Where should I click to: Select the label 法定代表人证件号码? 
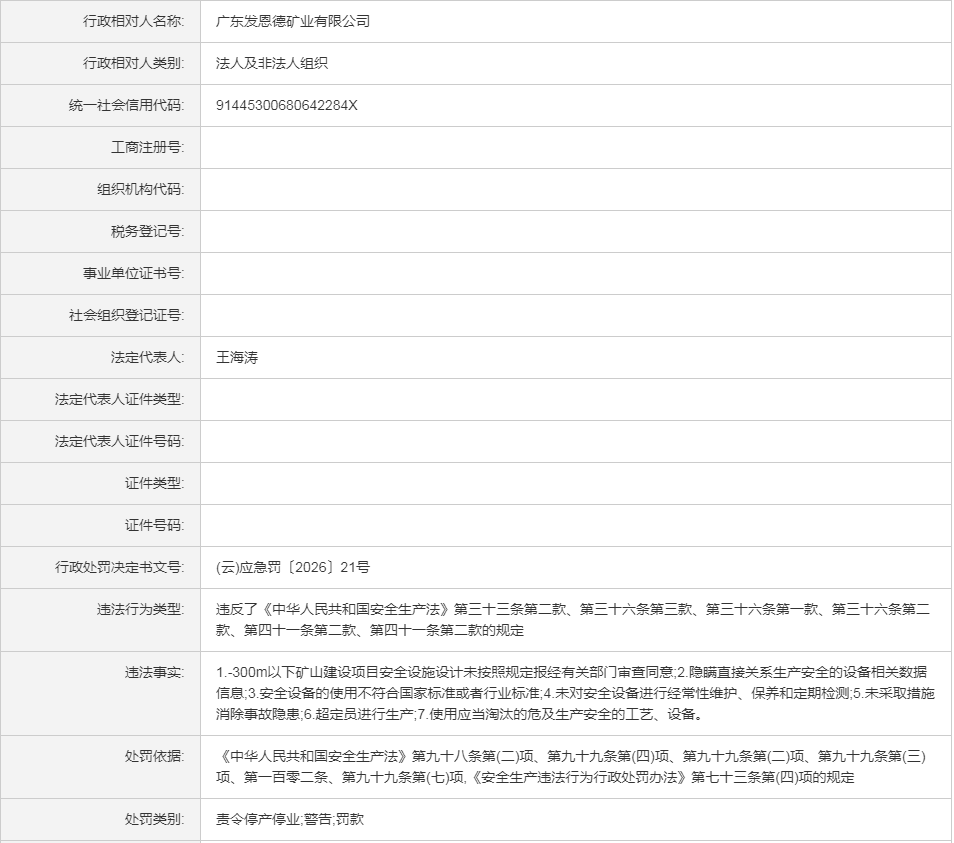pyautogui.click(x=119, y=441)
